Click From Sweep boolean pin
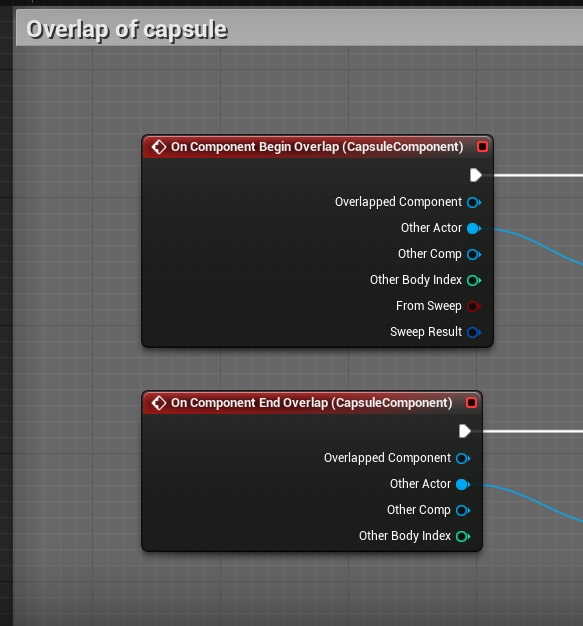 tap(474, 306)
